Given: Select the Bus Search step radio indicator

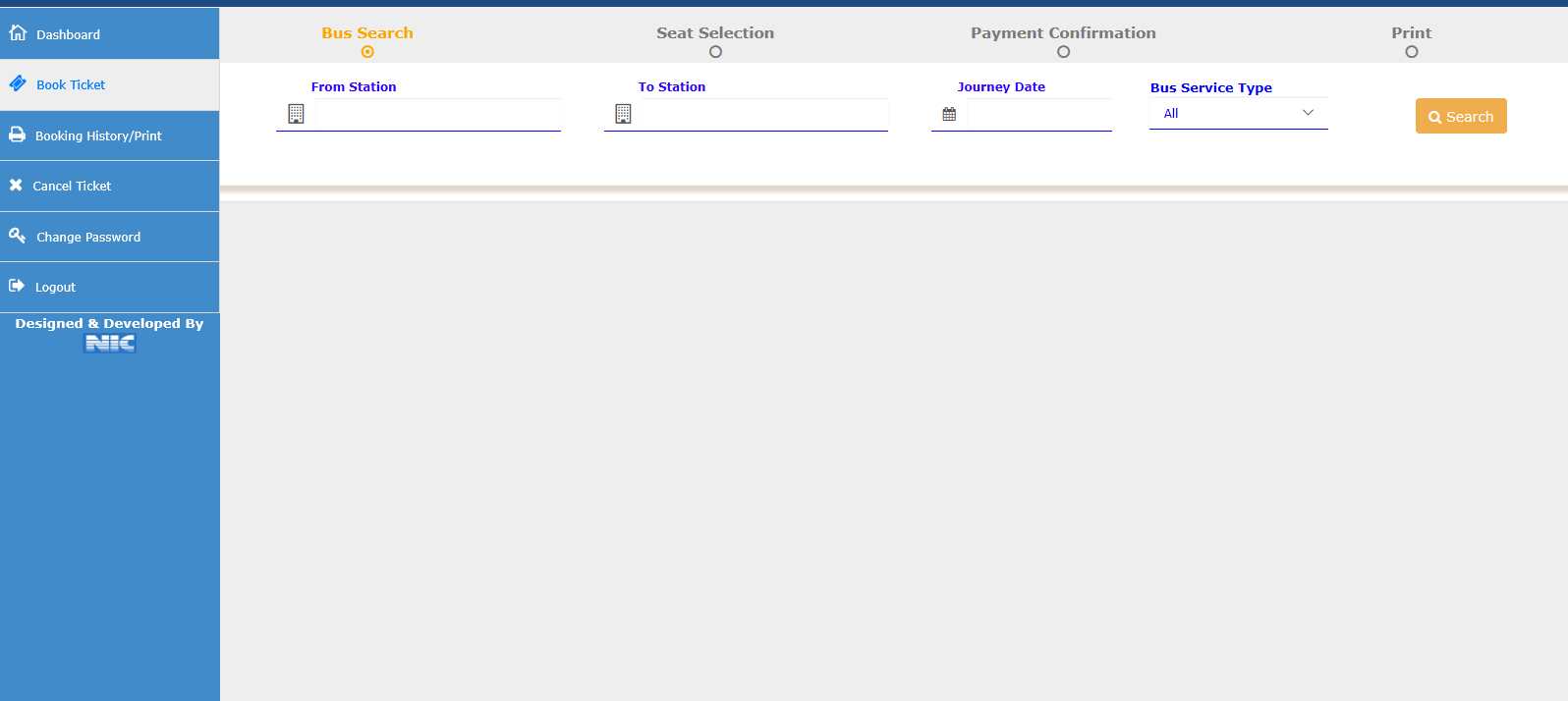Looking at the screenshot, I should [367, 52].
